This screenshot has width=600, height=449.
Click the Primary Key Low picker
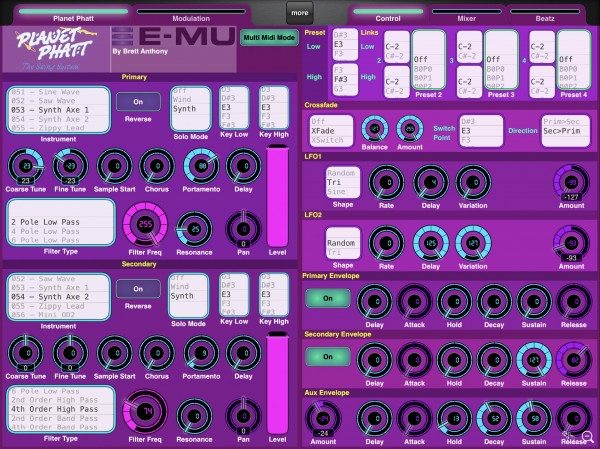tap(234, 108)
